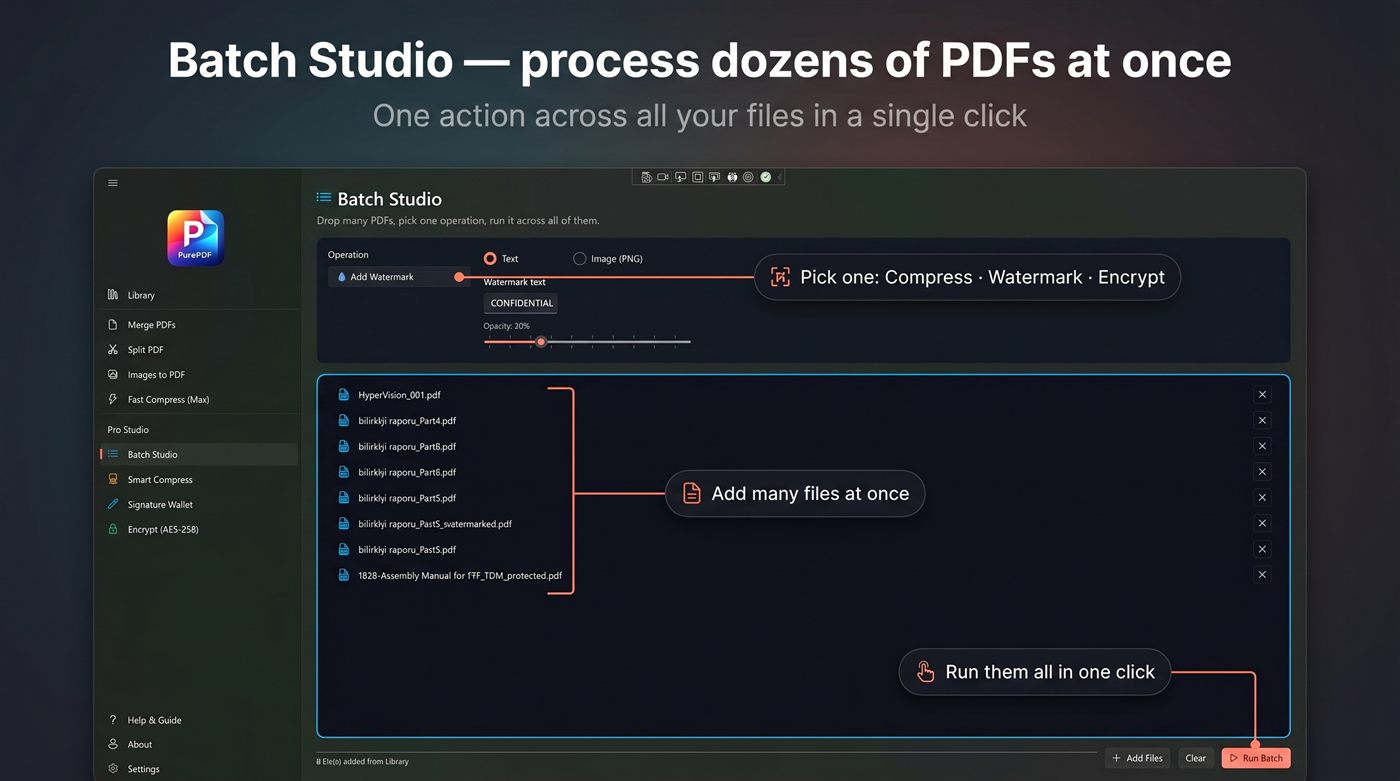Click the Add Files button
This screenshot has height=781, width=1400.
(x=1138, y=758)
